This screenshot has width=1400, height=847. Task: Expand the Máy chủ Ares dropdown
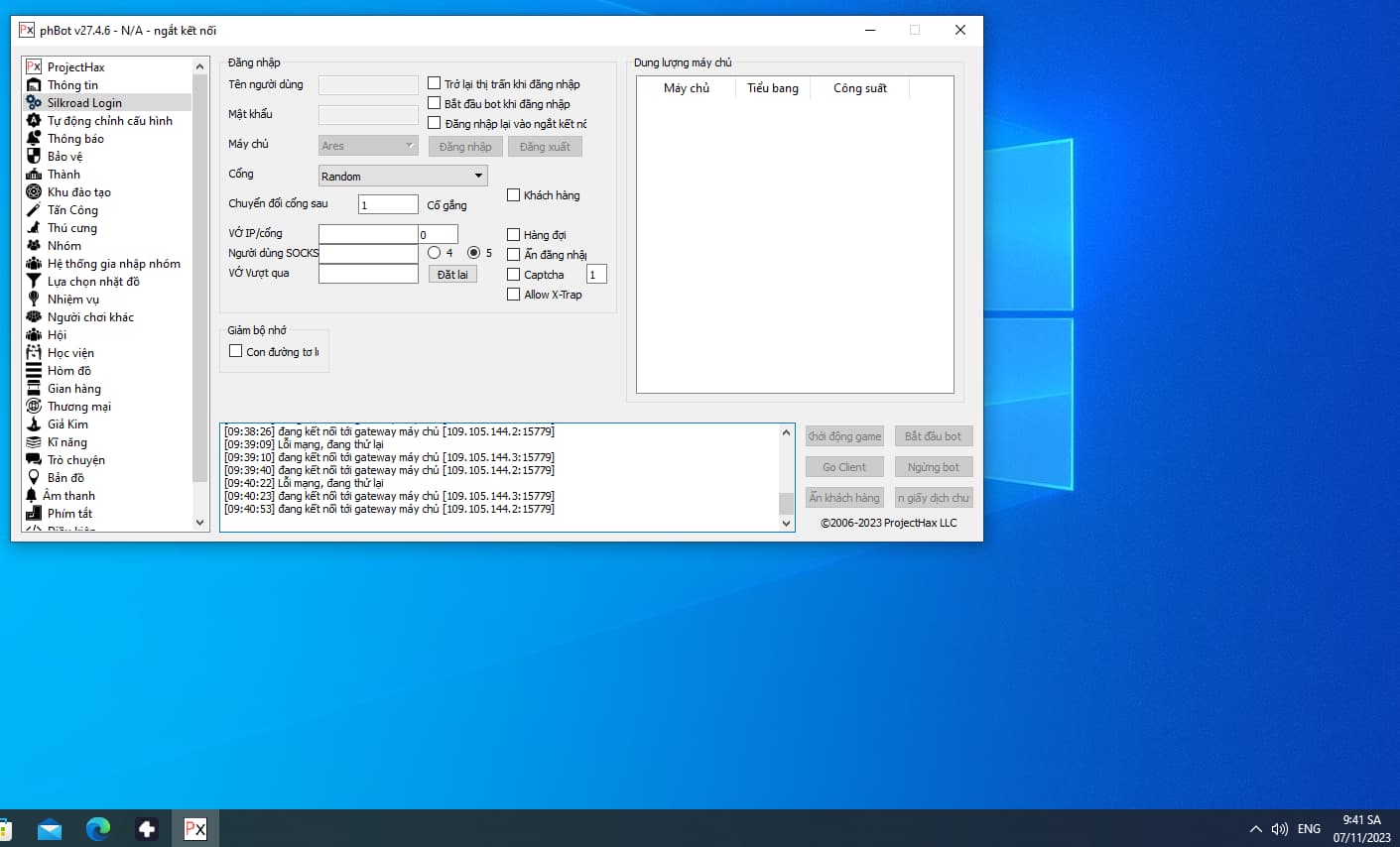368,146
